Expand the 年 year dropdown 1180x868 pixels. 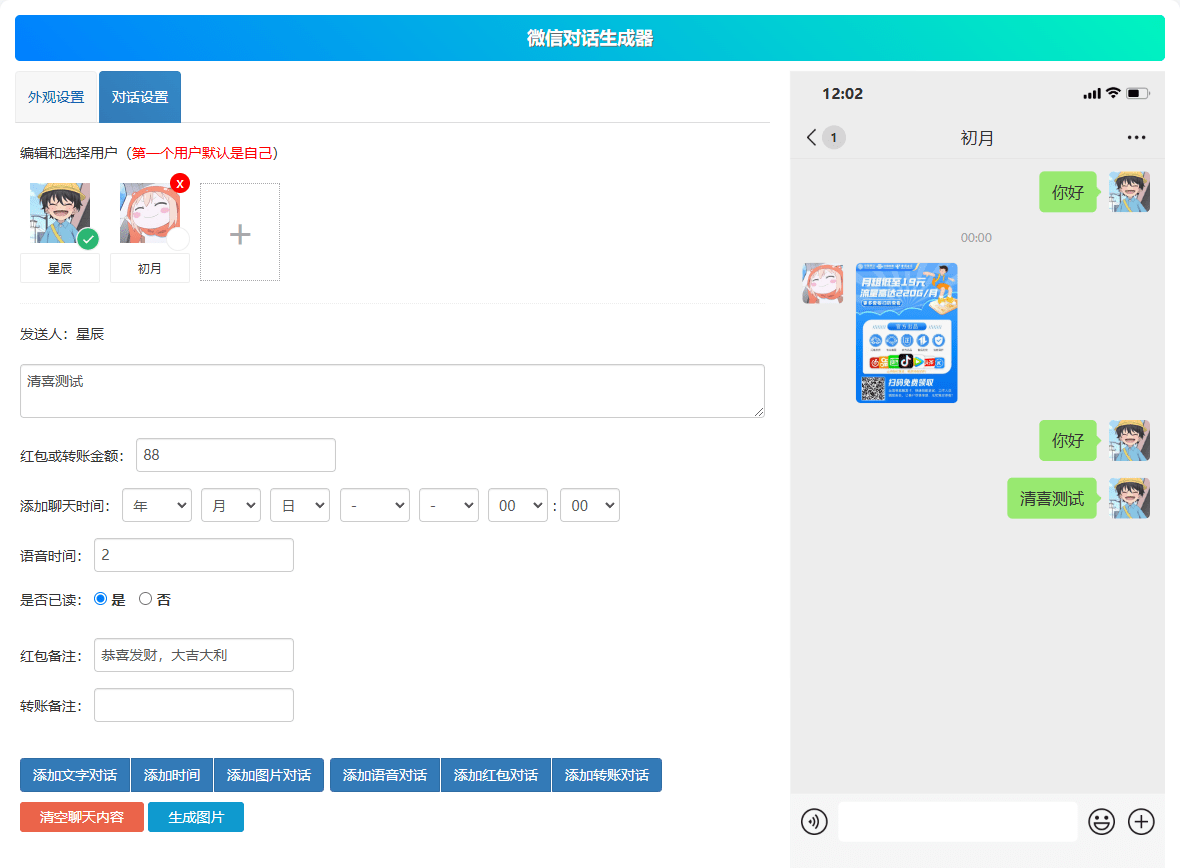click(156, 506)
